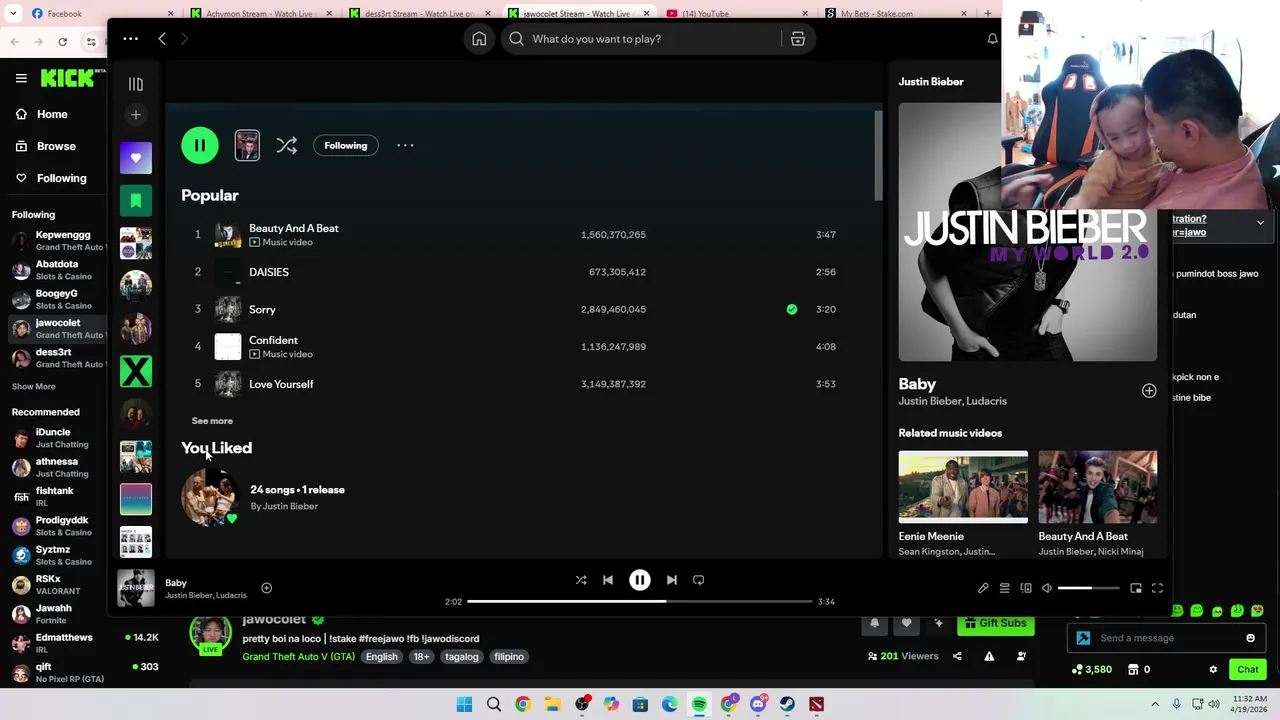Open chat settings gear icon
This screenshot has height=720, width=1280.
[1213, 669]
